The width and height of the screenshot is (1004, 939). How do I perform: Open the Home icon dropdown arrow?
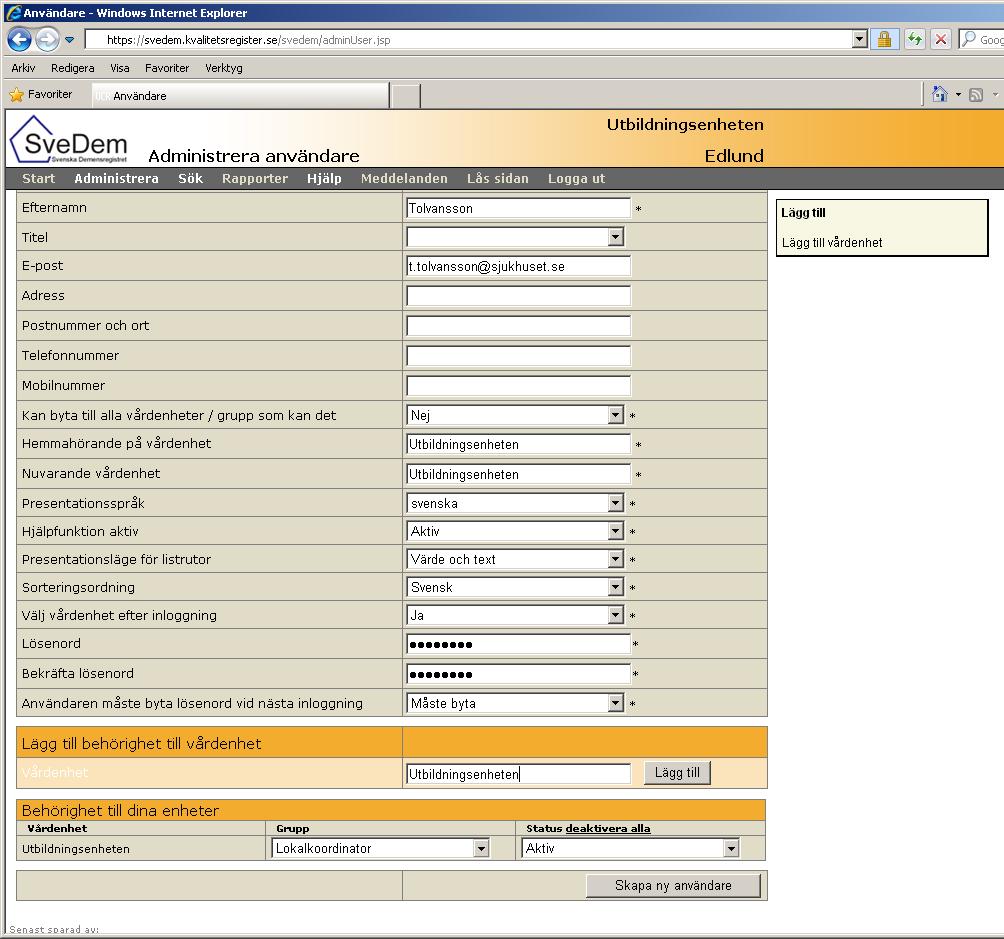pos(958,95)
